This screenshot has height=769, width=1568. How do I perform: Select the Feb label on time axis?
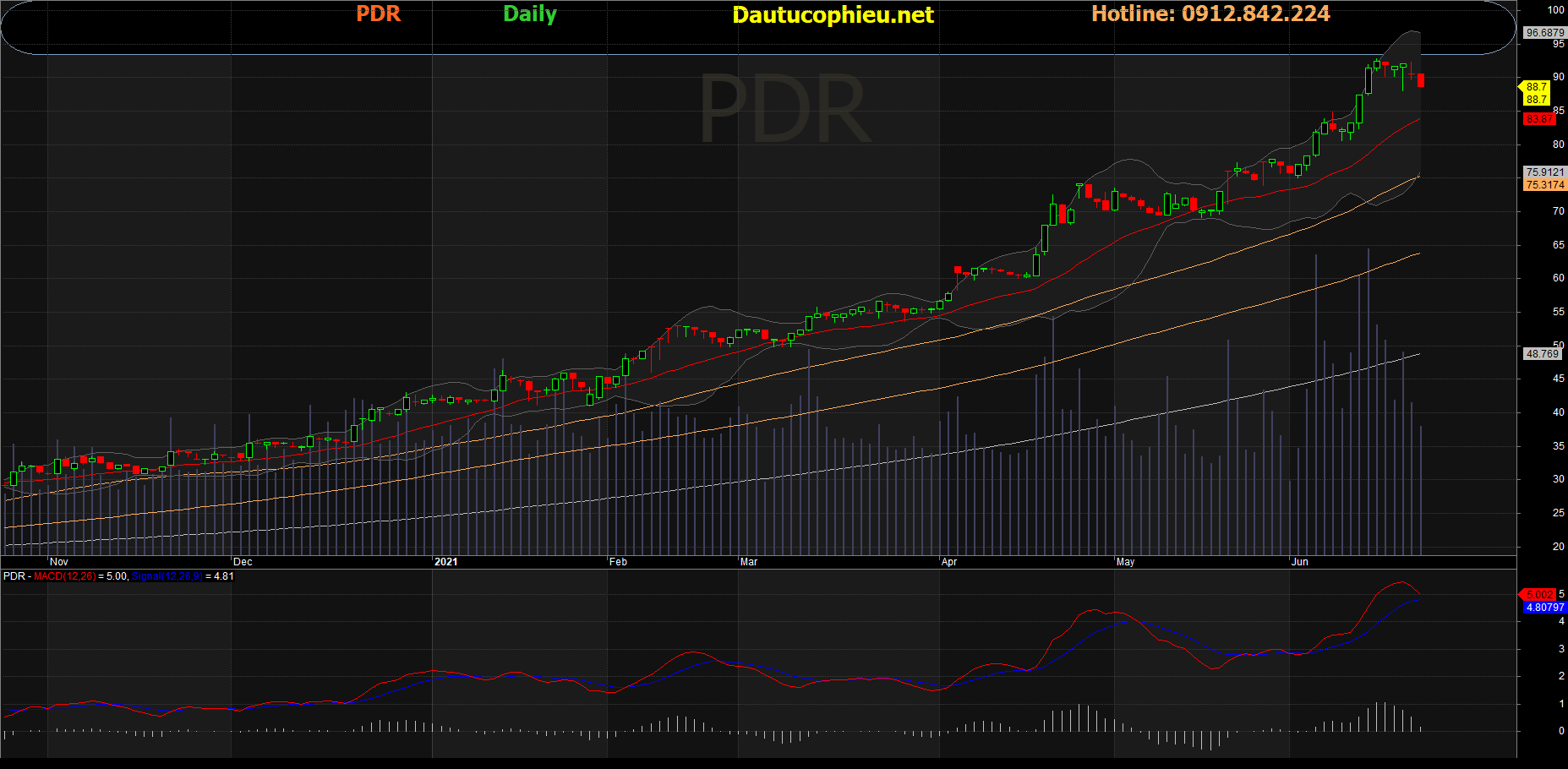coord(619,562)
